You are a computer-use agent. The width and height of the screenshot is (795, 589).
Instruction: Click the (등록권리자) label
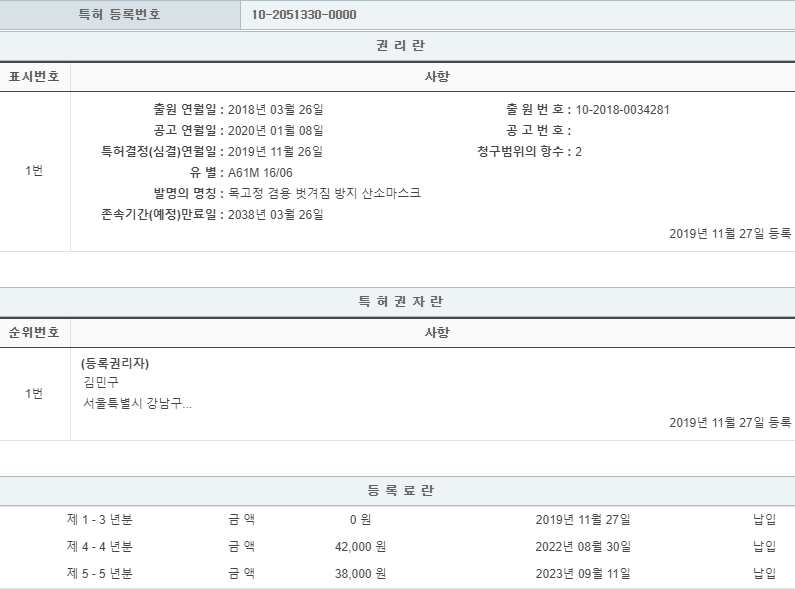[x=115, y=363]
